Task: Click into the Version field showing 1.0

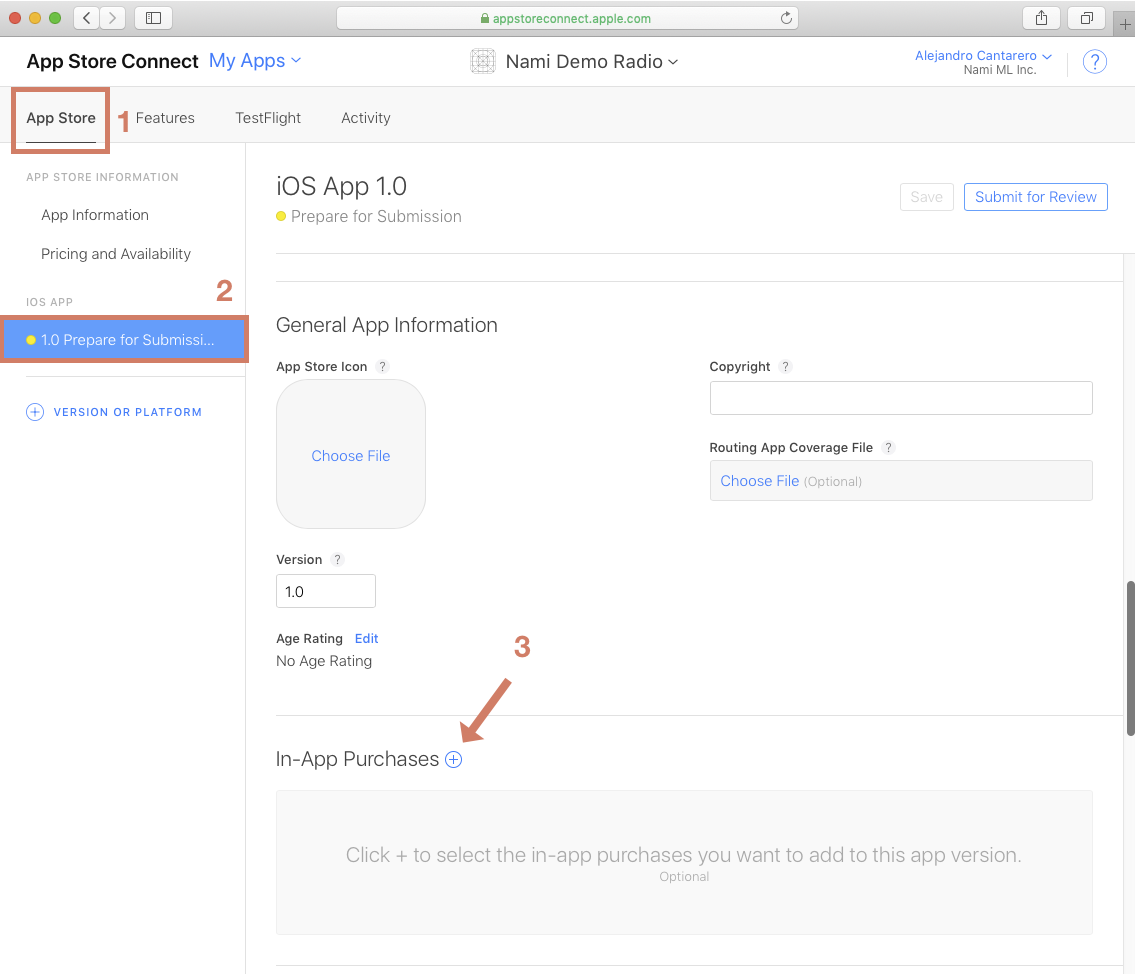Action: tap(326, 591)
